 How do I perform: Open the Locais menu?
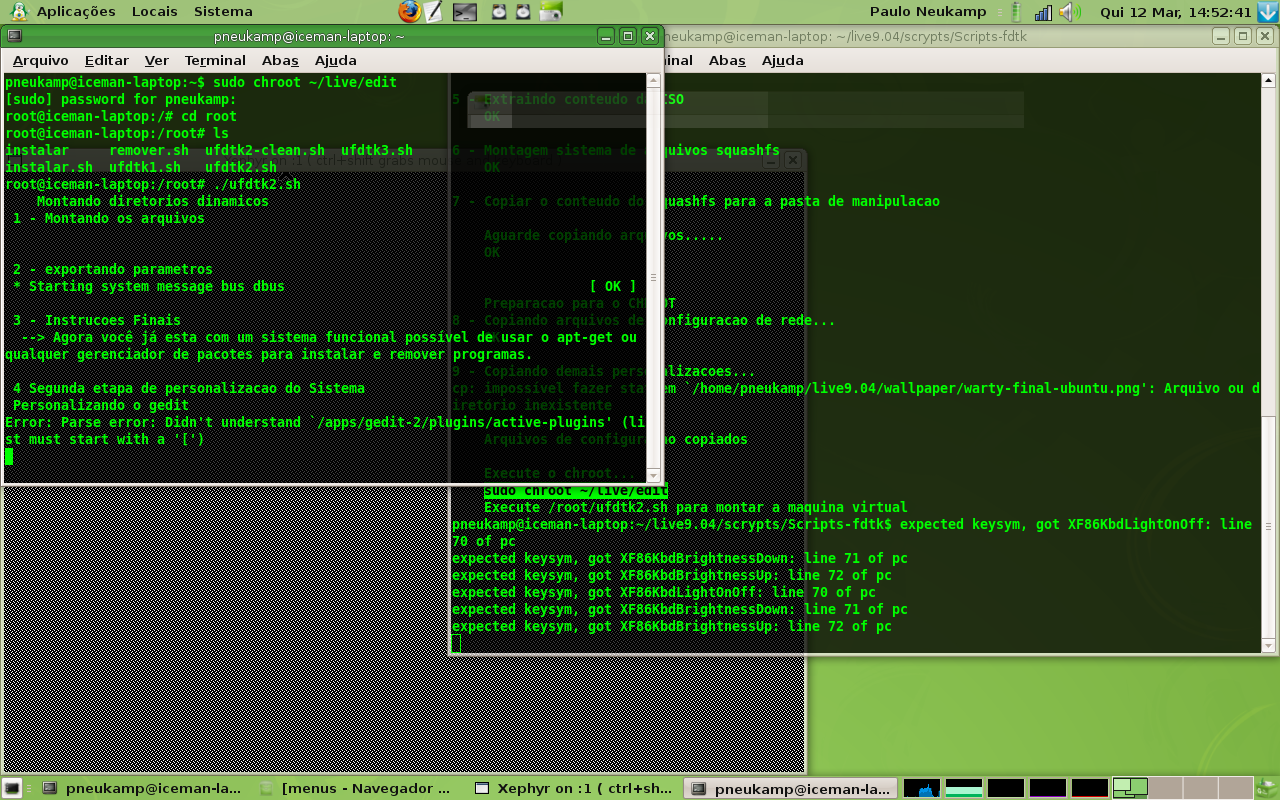154,12
